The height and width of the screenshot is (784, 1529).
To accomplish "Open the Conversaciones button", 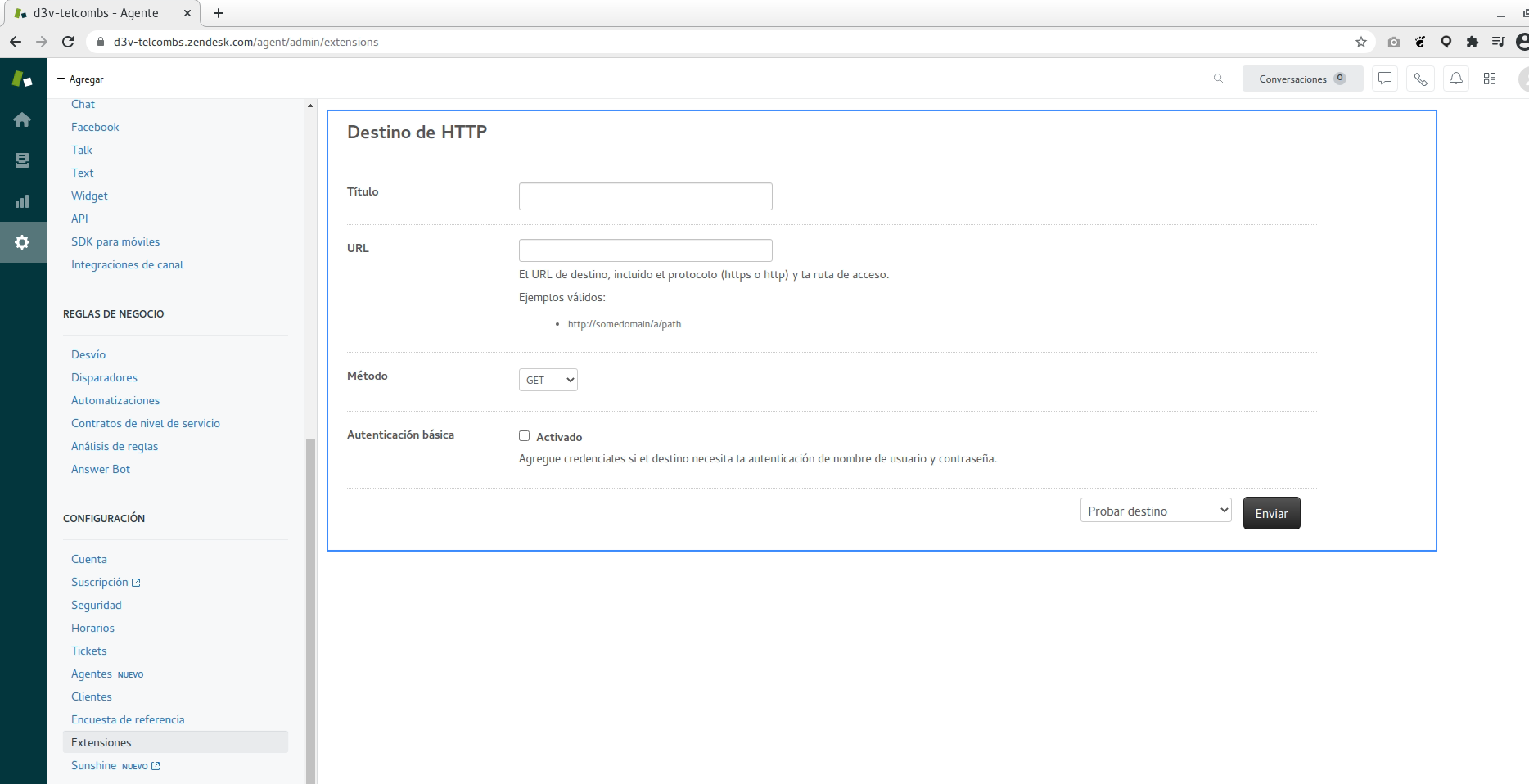I will (x=1301, y=79).
